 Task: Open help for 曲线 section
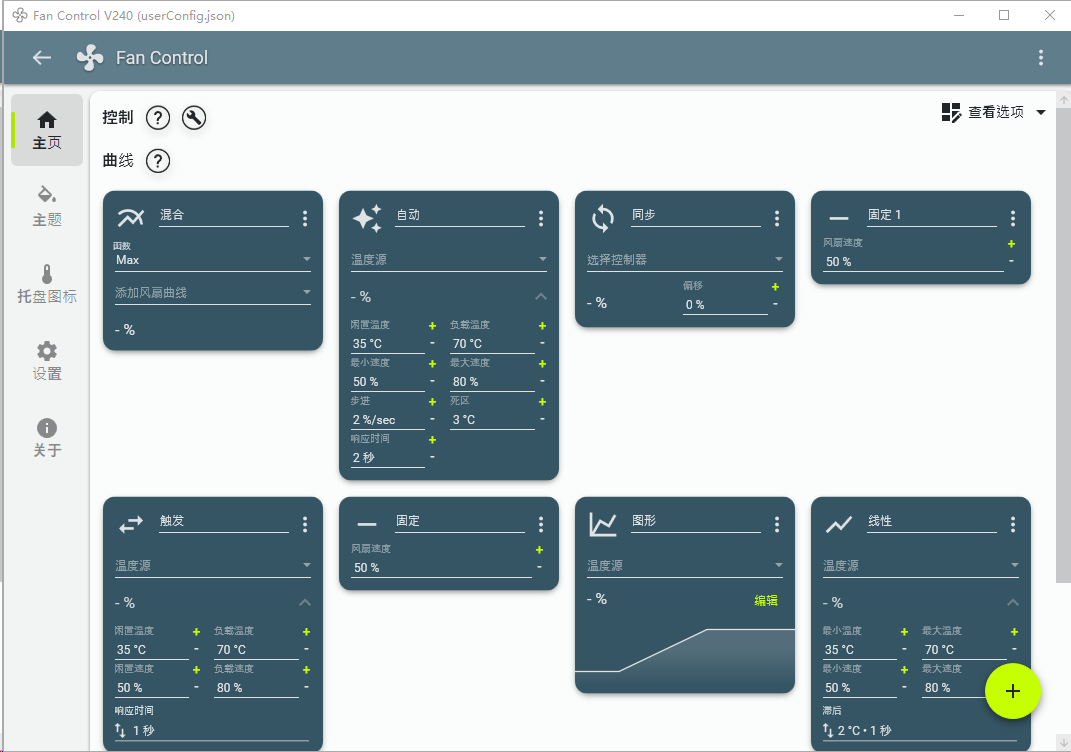(x=158, y=161)
